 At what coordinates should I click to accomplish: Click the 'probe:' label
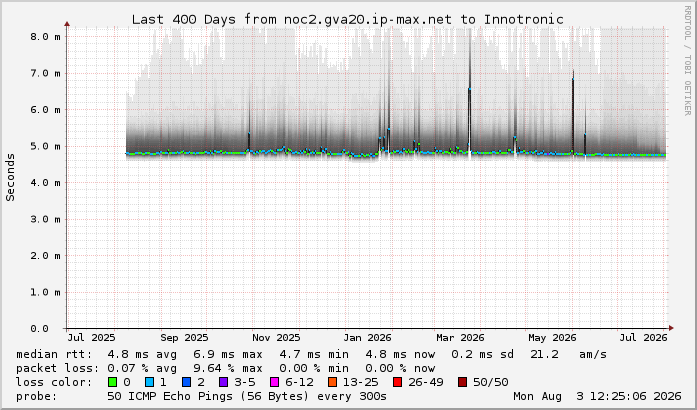pyautogui.click(x=37, y=396)
